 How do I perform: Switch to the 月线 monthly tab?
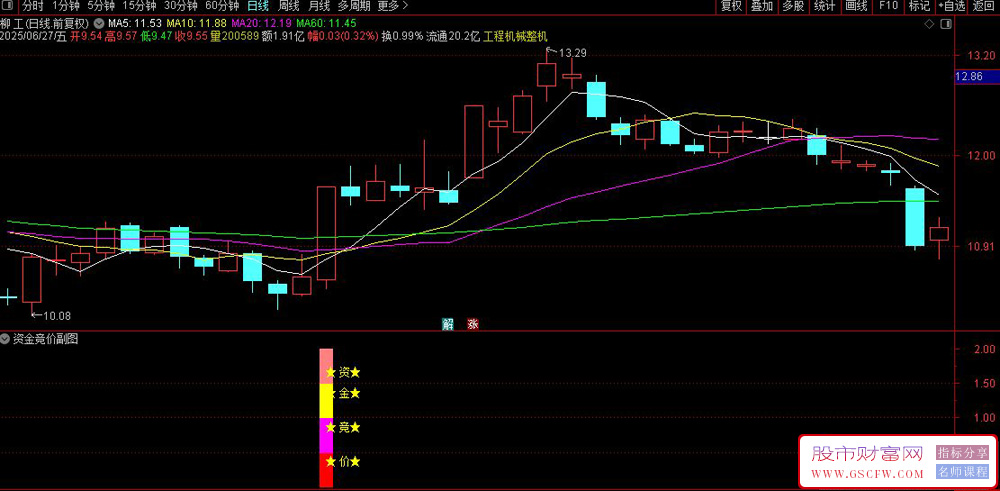319,6
